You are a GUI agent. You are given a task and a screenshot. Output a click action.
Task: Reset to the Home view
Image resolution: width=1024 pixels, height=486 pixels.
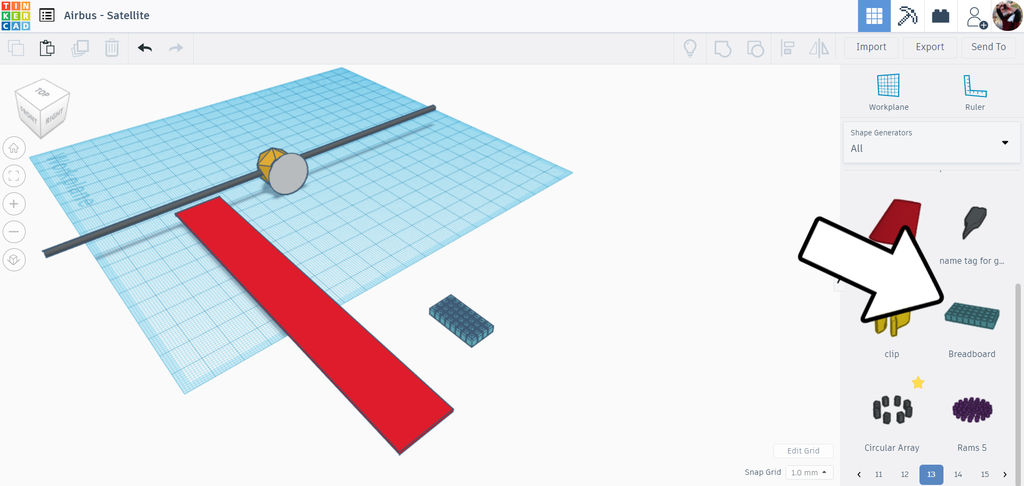click(x=14, y=148)
